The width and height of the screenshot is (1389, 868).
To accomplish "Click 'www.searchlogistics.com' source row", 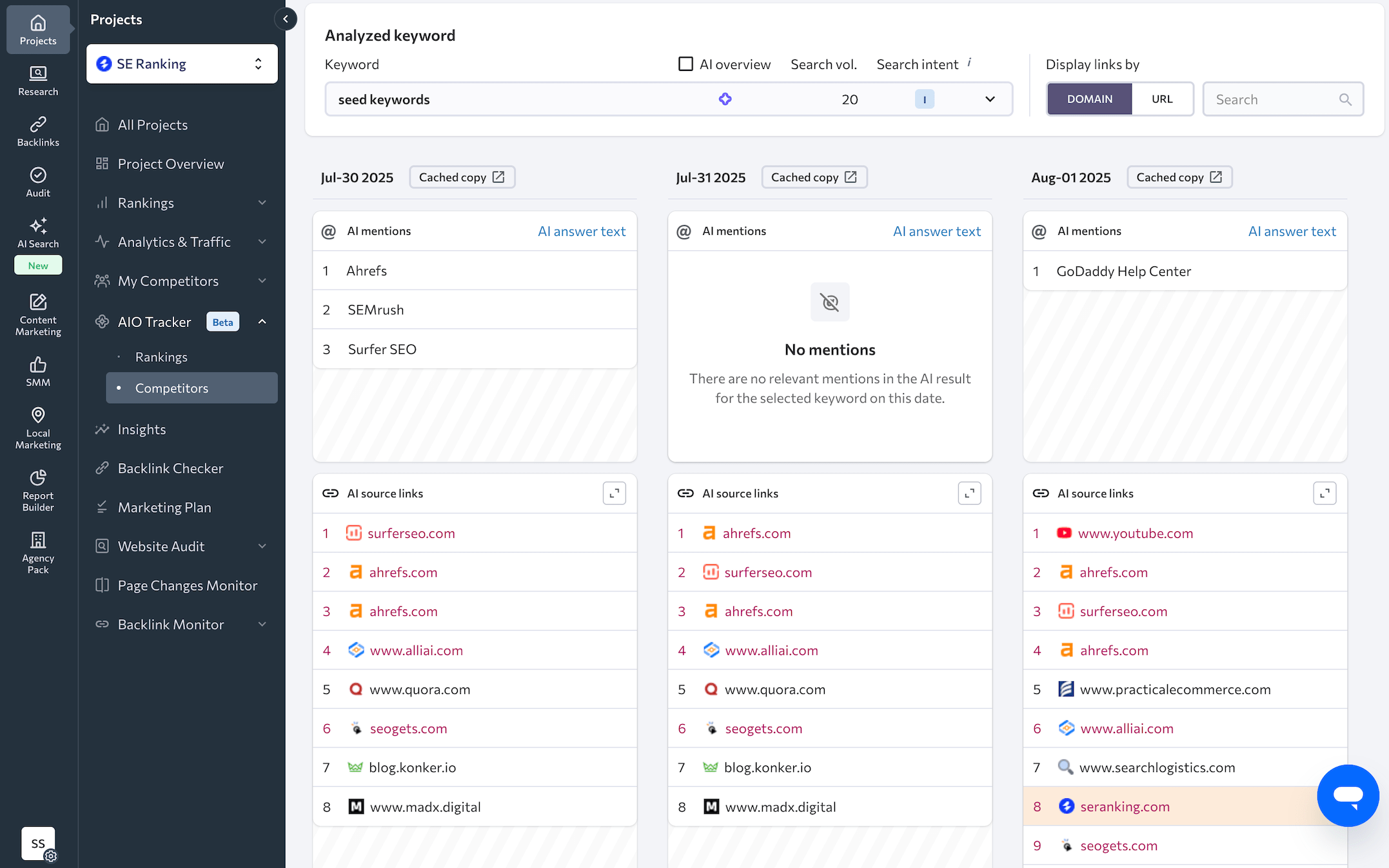I will click(1185, 767).
